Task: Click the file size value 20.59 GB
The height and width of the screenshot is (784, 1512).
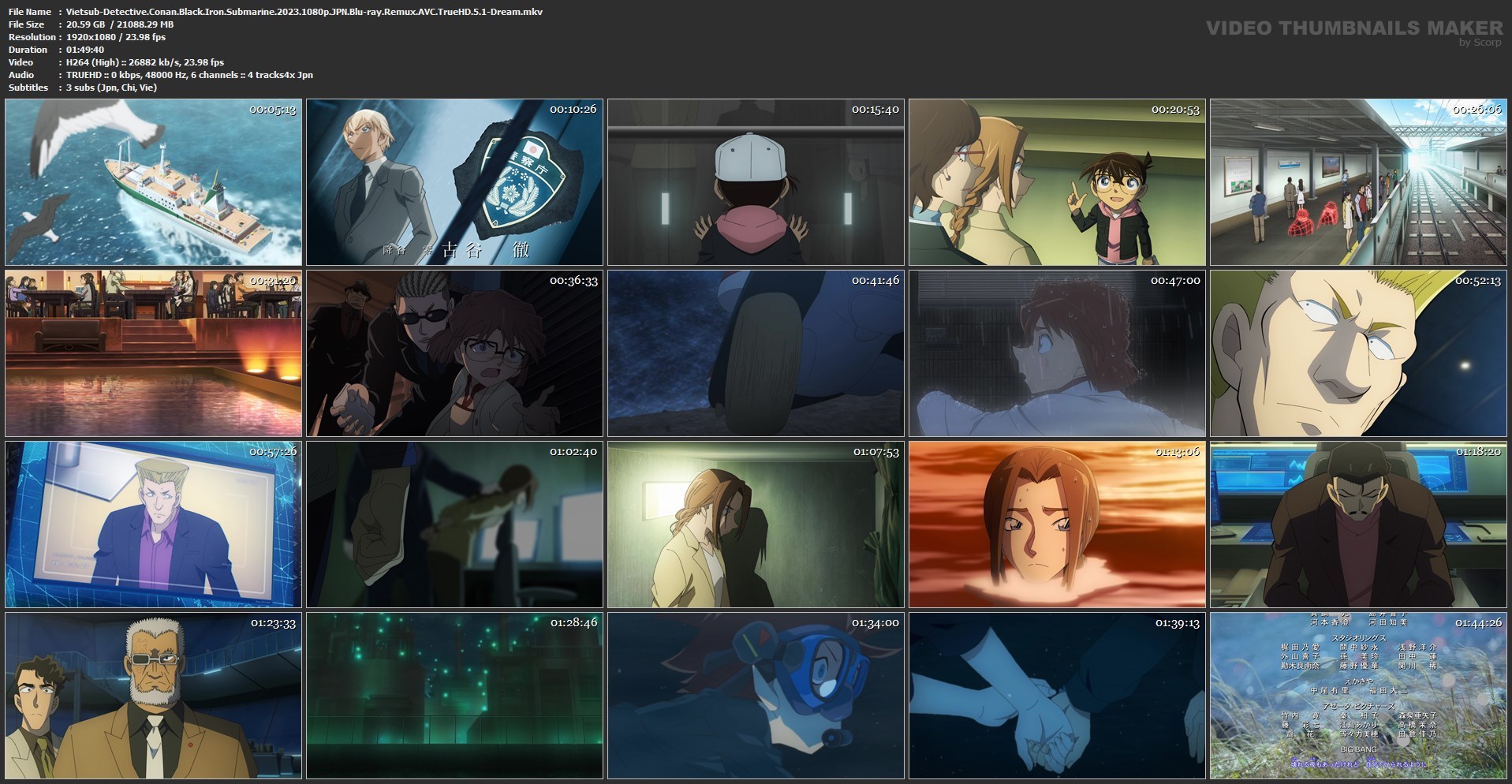Action: 85,24
